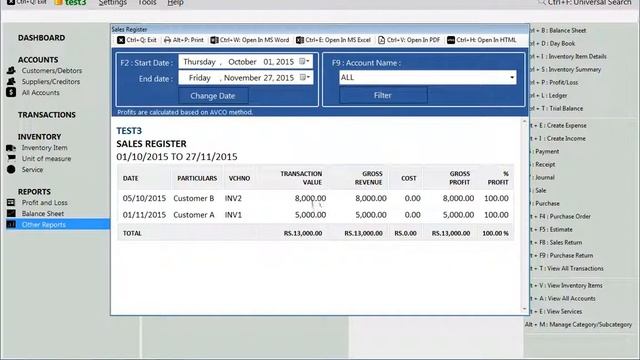Click the TOTAL row label
The height and width of the screenshot is (360, 640).
[132, 233]
